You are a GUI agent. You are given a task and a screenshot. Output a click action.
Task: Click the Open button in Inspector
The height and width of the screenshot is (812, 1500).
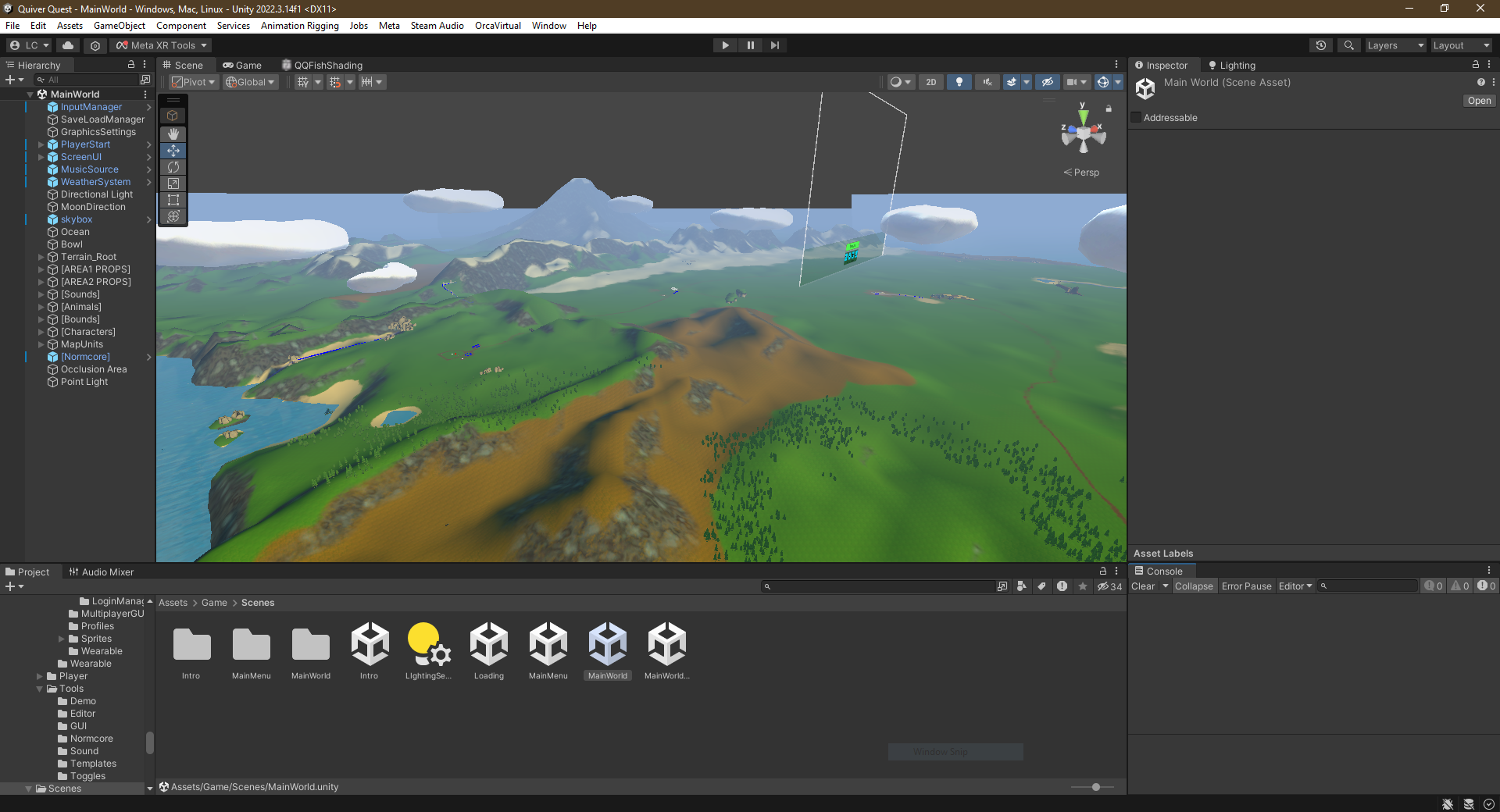(x=1478, y=101)
